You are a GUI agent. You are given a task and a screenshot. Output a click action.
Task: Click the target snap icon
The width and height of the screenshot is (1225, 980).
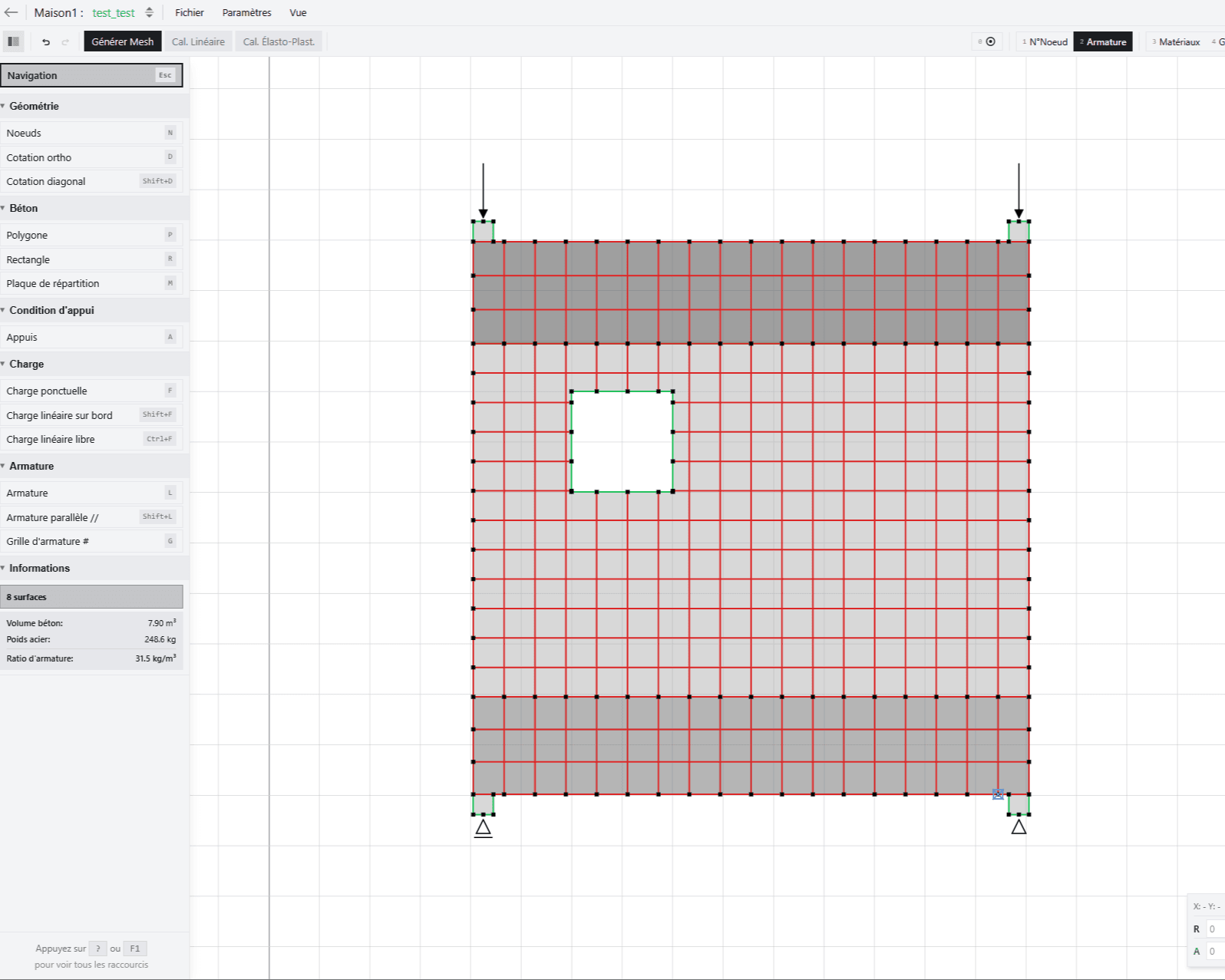click(990, 41)
